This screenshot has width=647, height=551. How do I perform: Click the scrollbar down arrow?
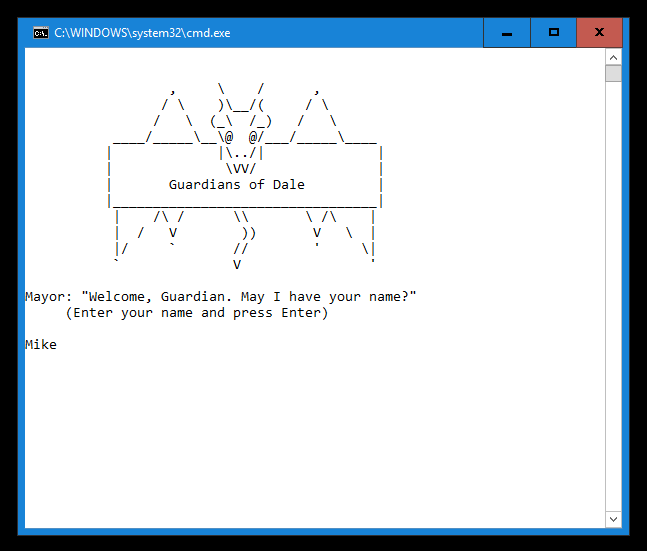pyautogui.click(x=613, y=519)
